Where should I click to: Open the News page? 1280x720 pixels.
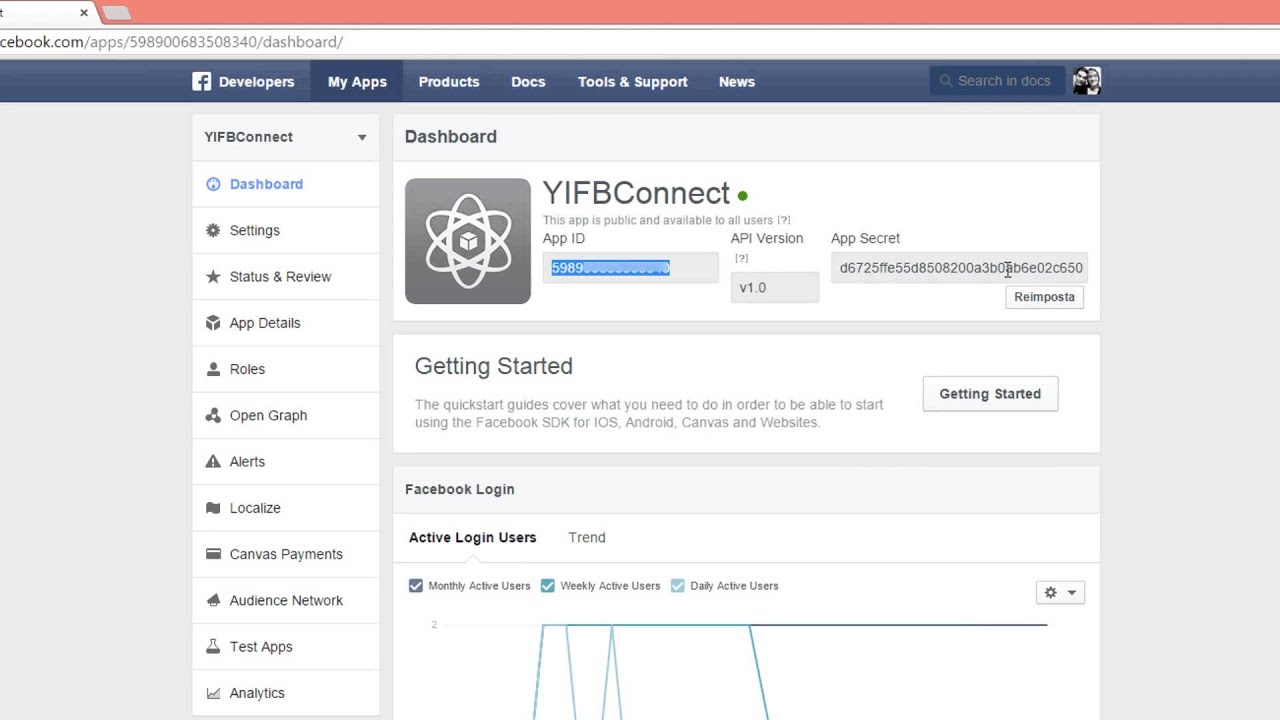pyautogui.click(x=737, y=82)
